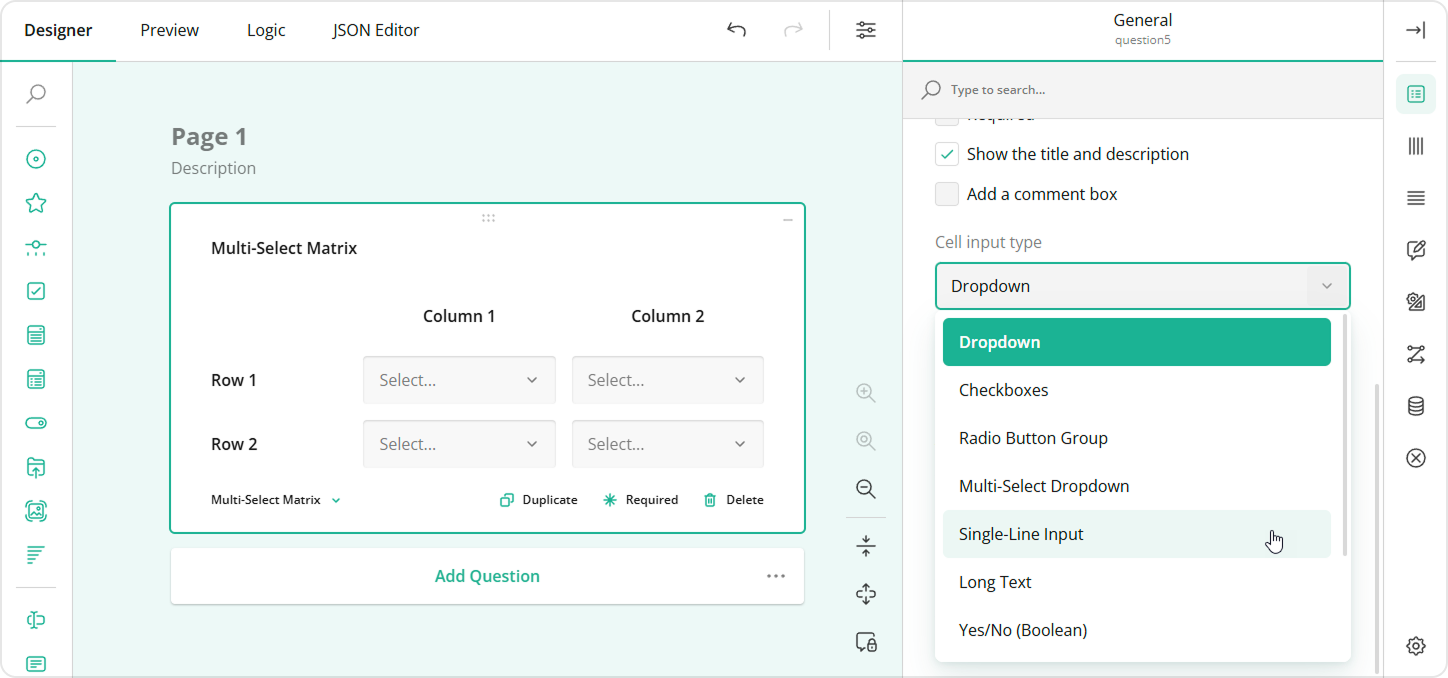The height and width of the screenshot is (678, 1448).
Task: Open the Logic category in the property panel
Action: click(x=1416, y=355)
